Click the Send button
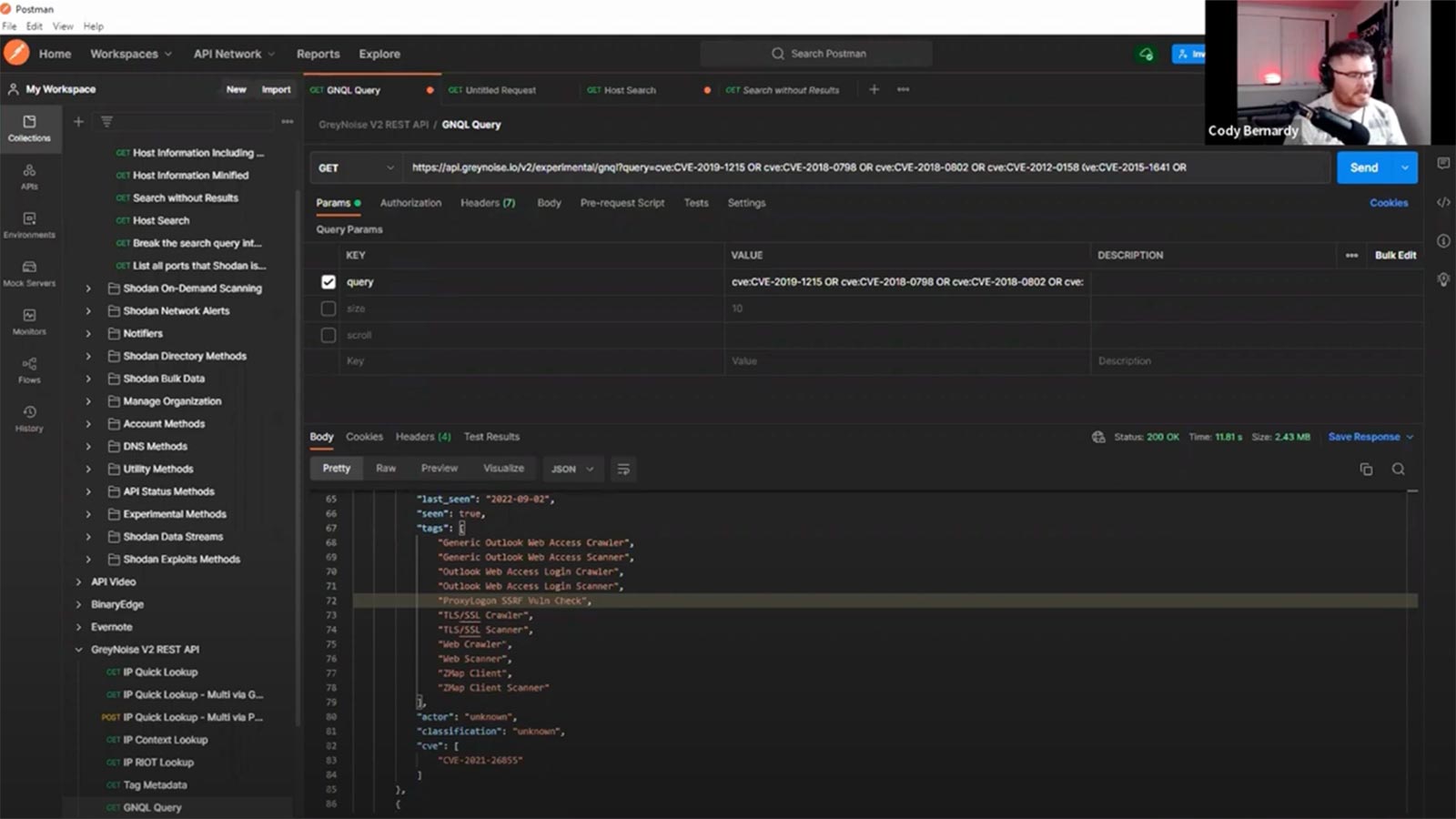This screenshot has height=819, width=1456. click(1364, 167)
